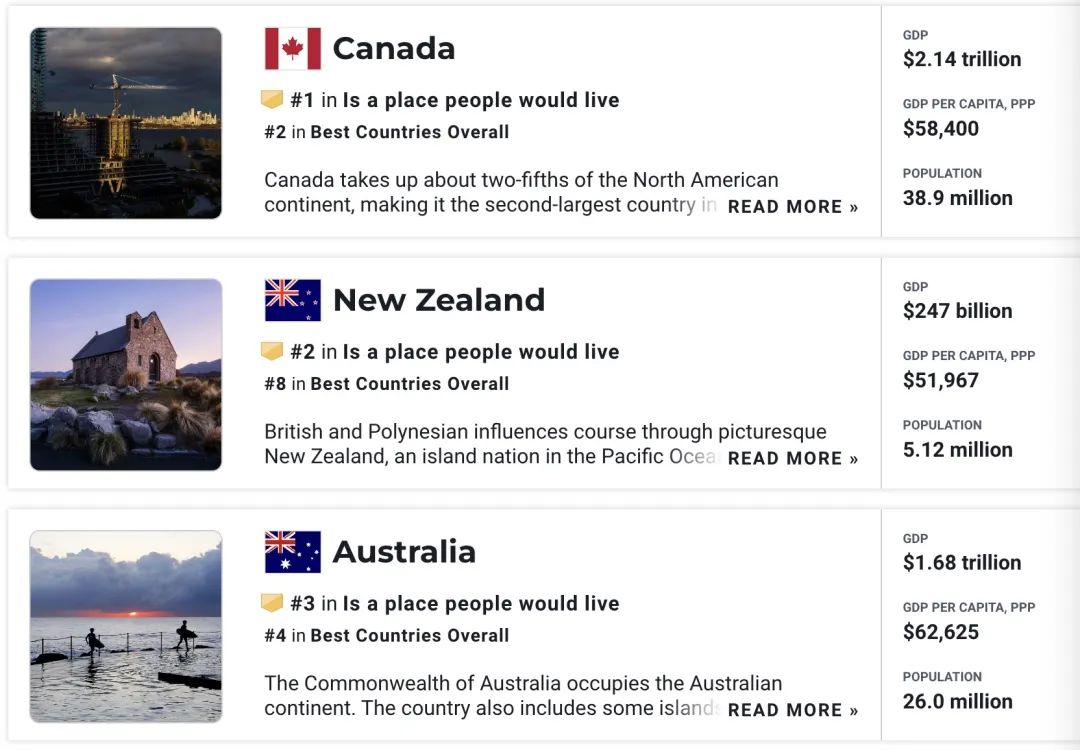
Task: Open the New Zealand country title link
Action: (x=439, y=300)
